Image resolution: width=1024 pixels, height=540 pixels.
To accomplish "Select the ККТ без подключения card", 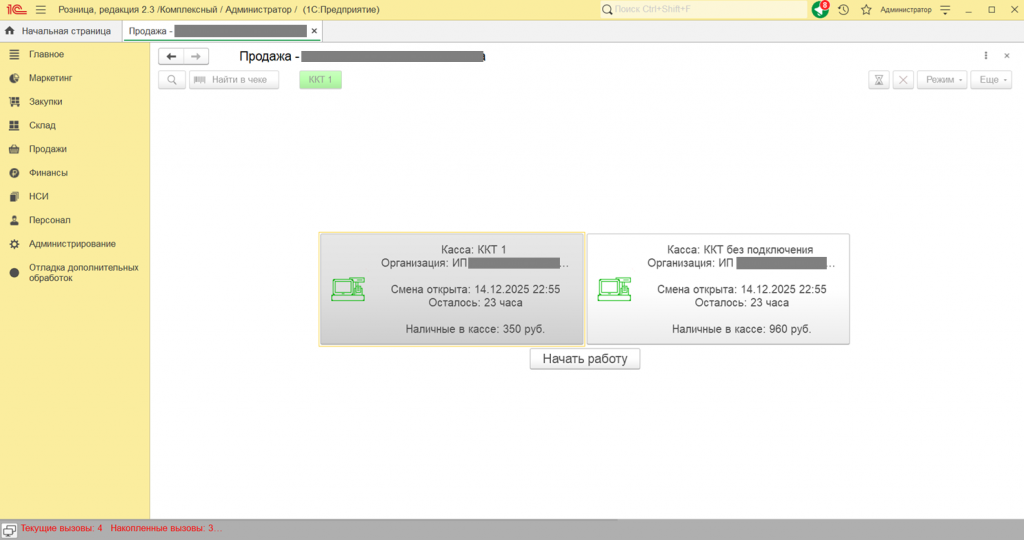I will tap(718, 289).
